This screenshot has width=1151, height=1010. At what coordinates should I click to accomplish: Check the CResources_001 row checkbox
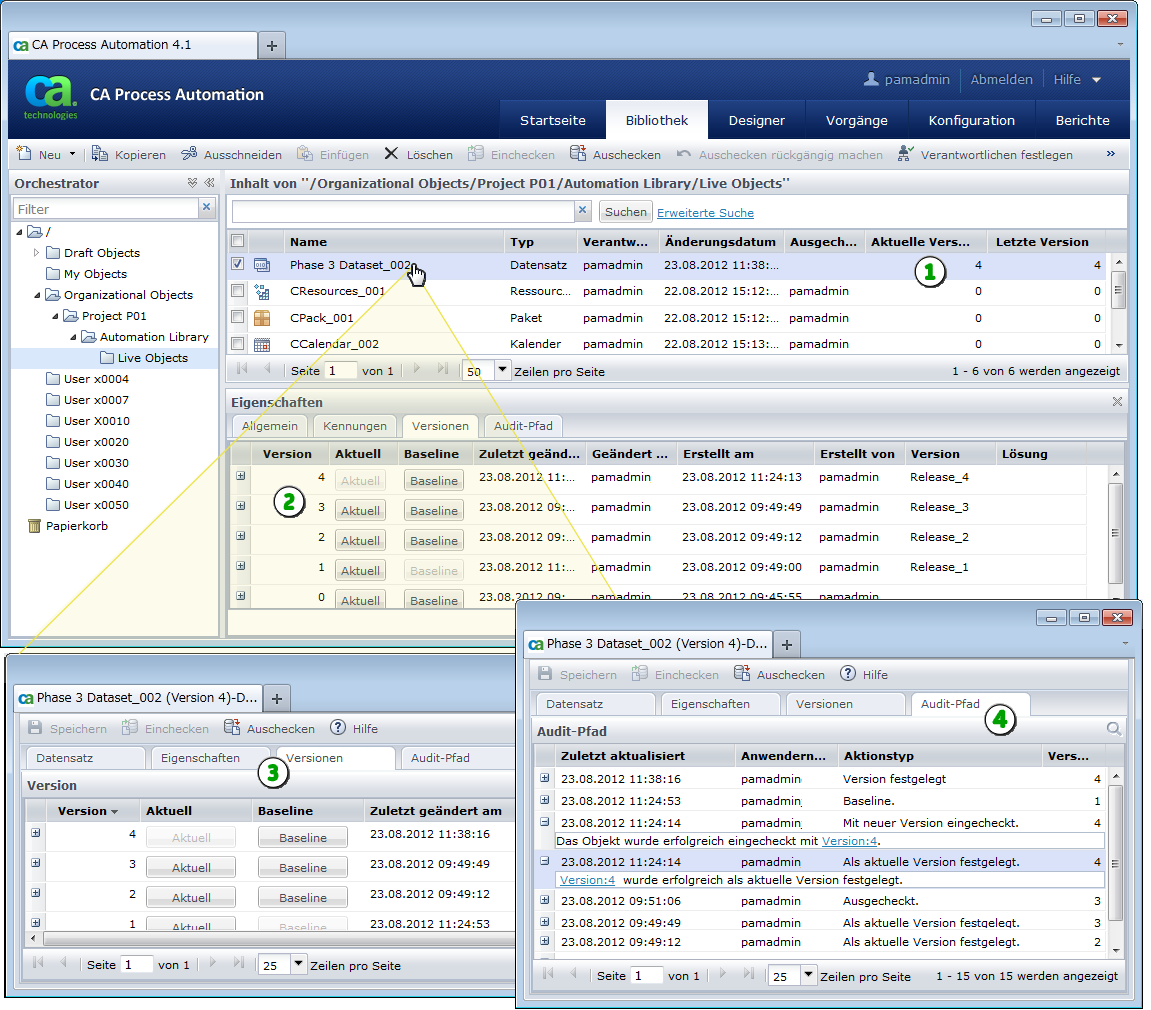point(237,291)
